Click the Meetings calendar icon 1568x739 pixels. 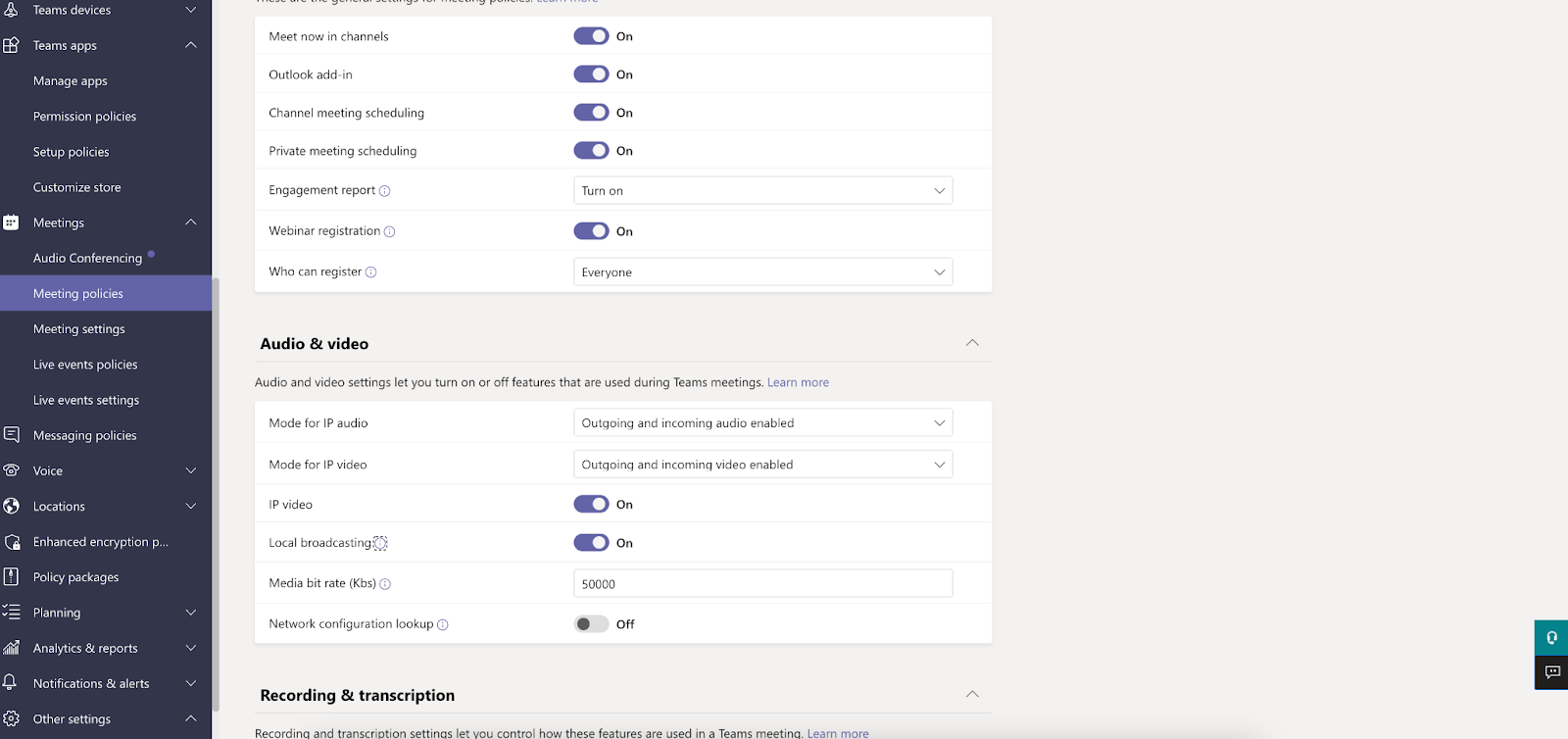(11, 222)
